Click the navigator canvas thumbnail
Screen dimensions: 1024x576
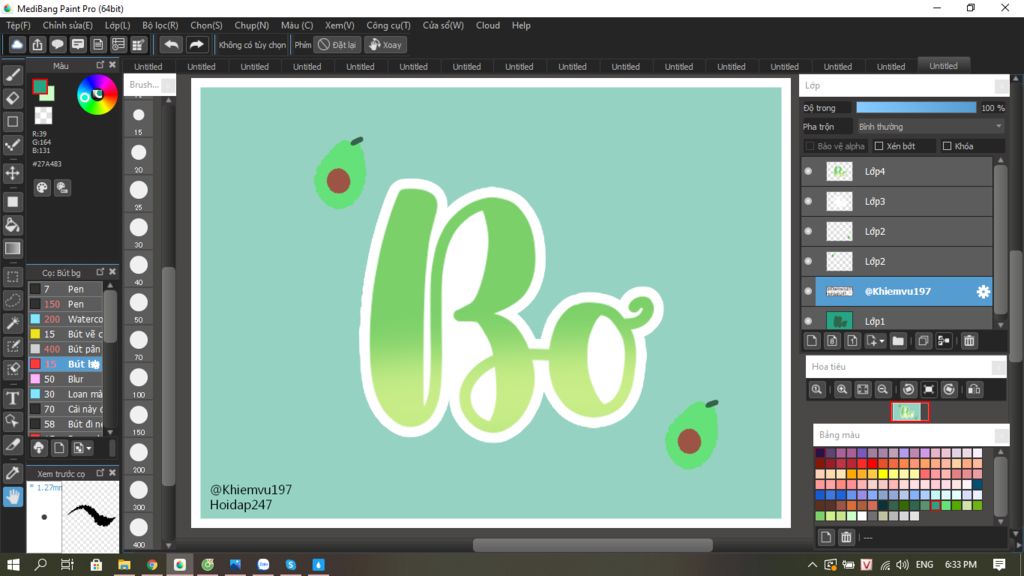(910, 412)
